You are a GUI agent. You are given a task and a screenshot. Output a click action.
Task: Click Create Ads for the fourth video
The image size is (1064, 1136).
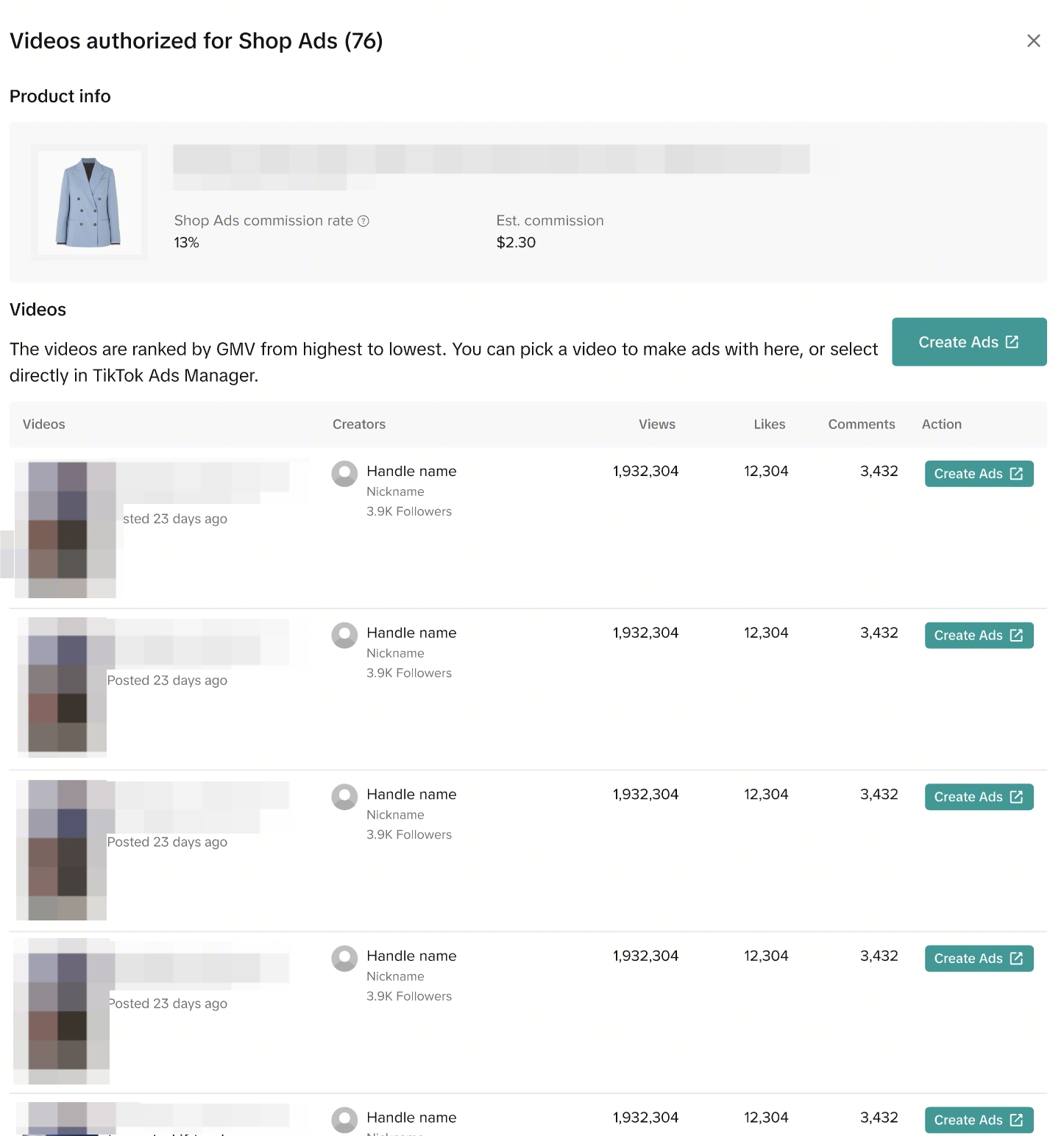(x=979, y=958)
